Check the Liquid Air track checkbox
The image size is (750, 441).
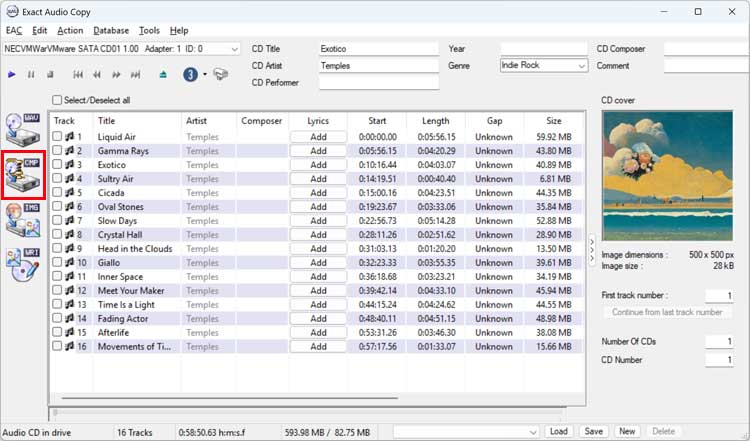coord(57,136)
